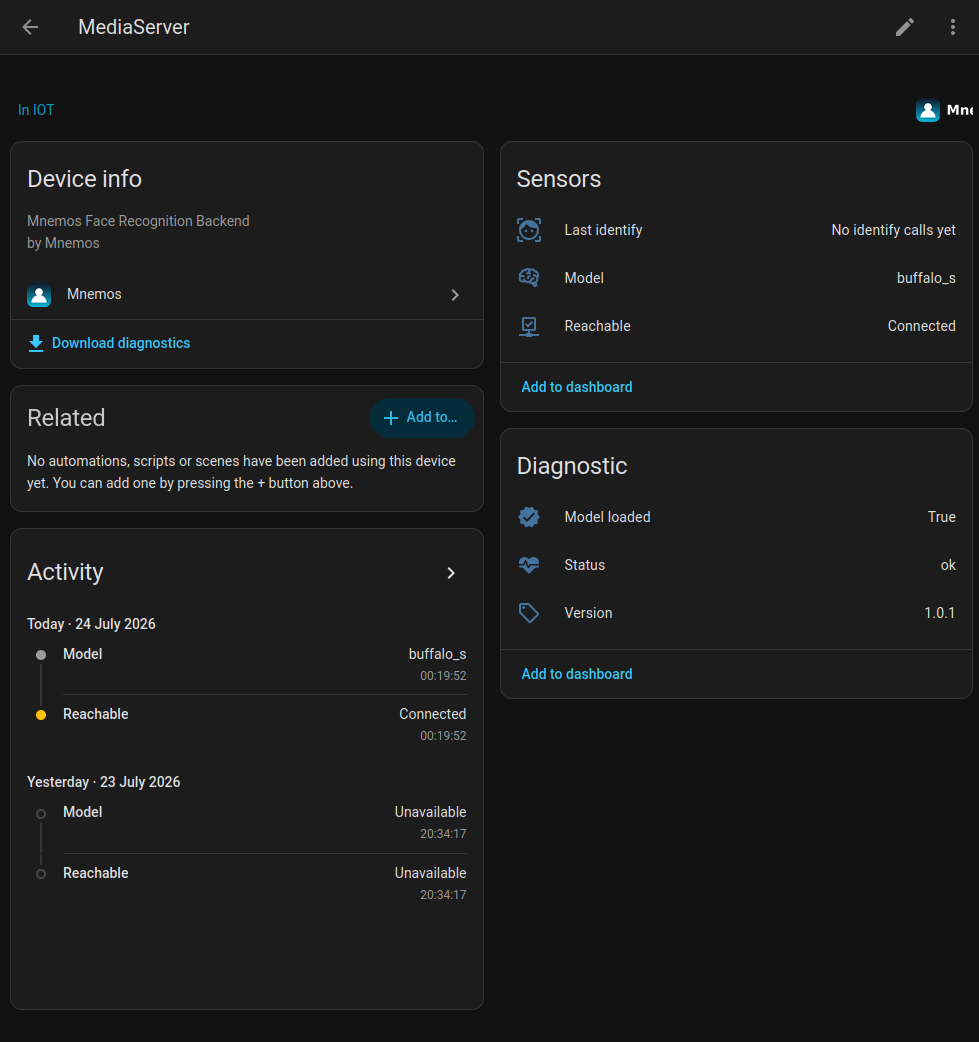Click 'Mnemos Face Recognition Backend' text

point(138,221)
